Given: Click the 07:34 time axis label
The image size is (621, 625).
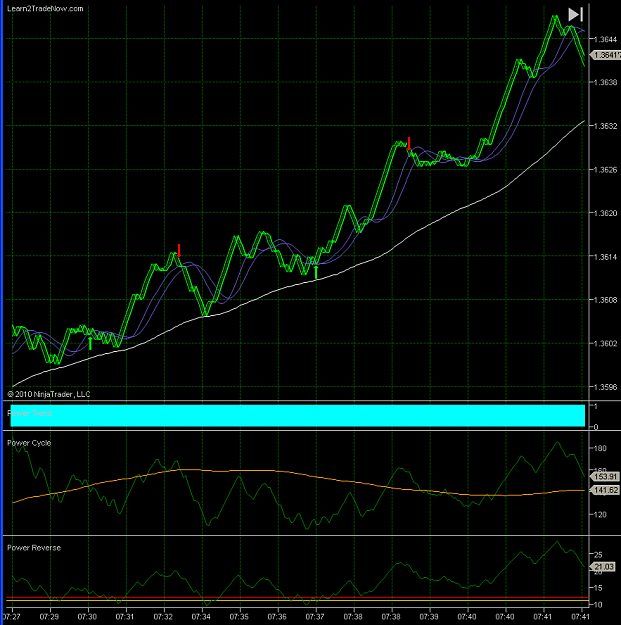Looking at the screenshot, I should point(201,617).
